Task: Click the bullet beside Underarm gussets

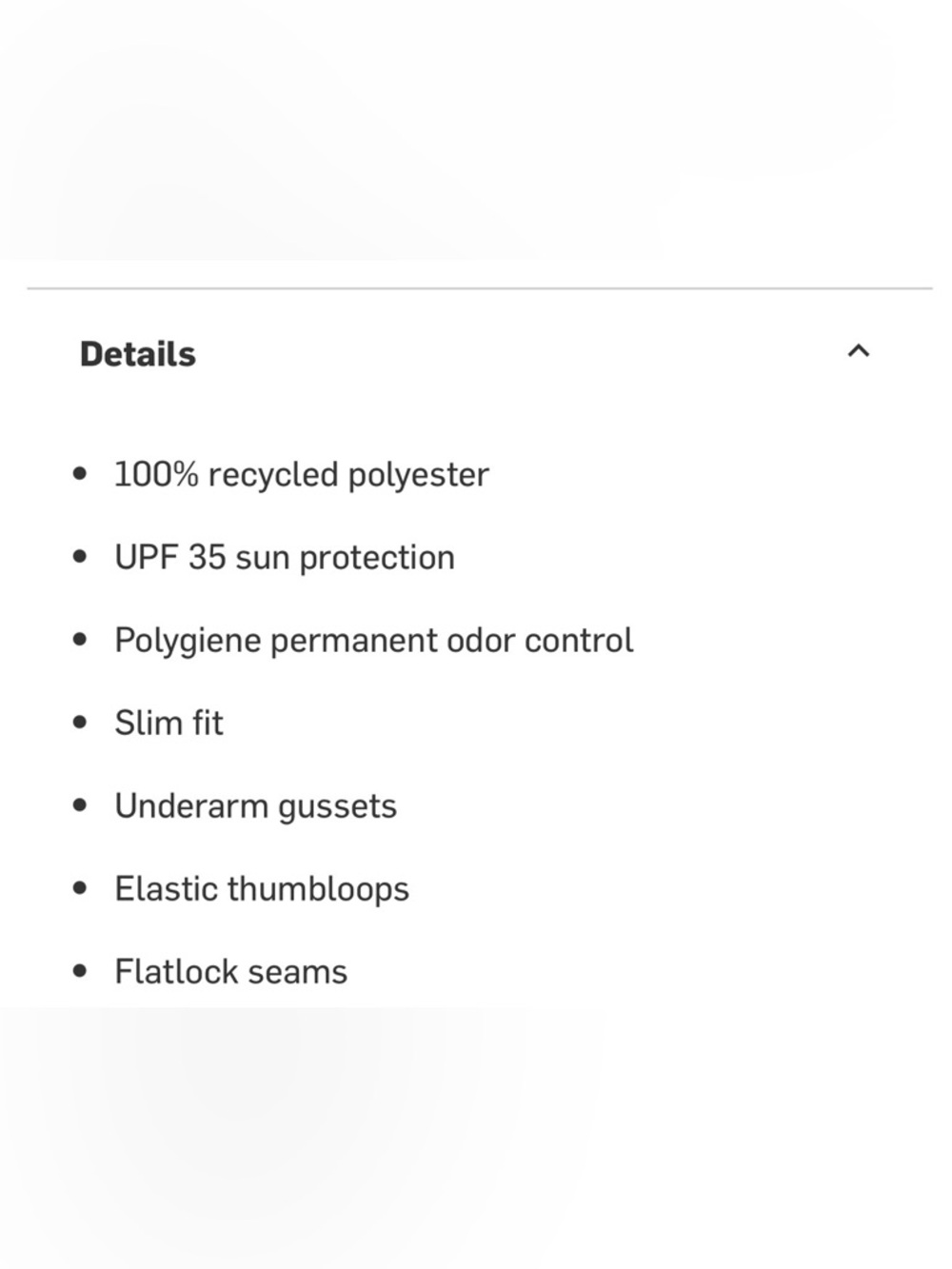Action: [80, 804]
